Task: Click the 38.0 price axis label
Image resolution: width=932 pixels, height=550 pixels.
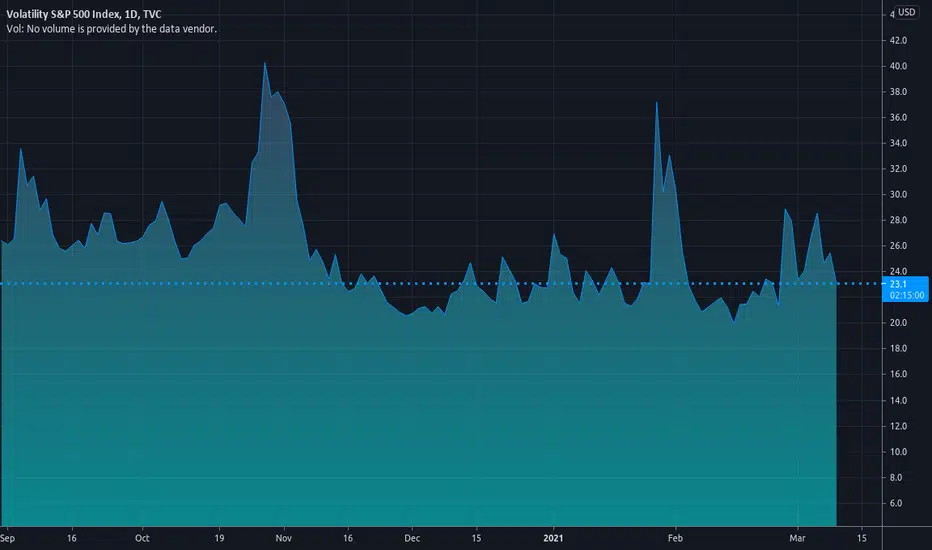Action: 898,92
